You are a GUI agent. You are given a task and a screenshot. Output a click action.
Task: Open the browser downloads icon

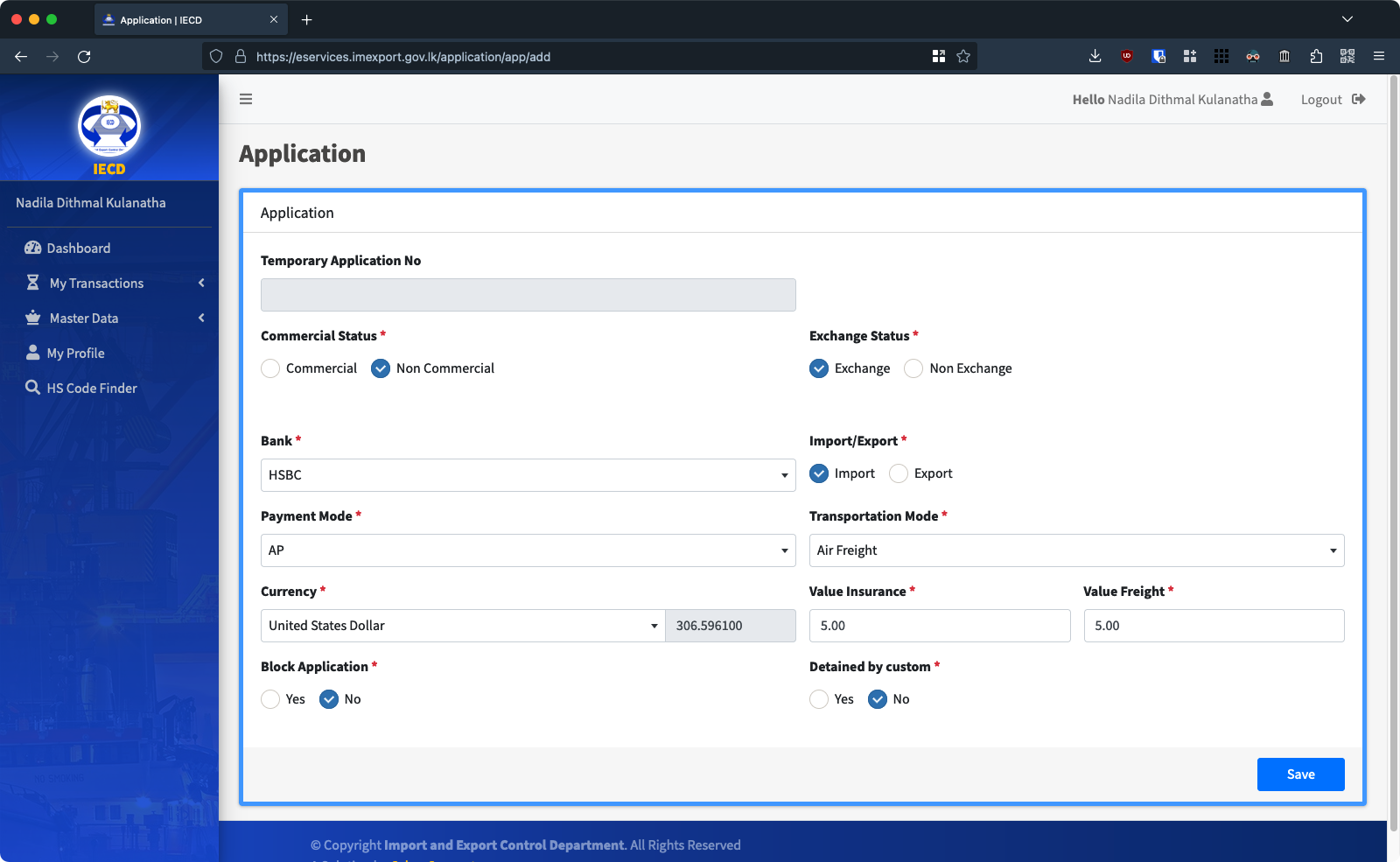tap(1095, 57)
